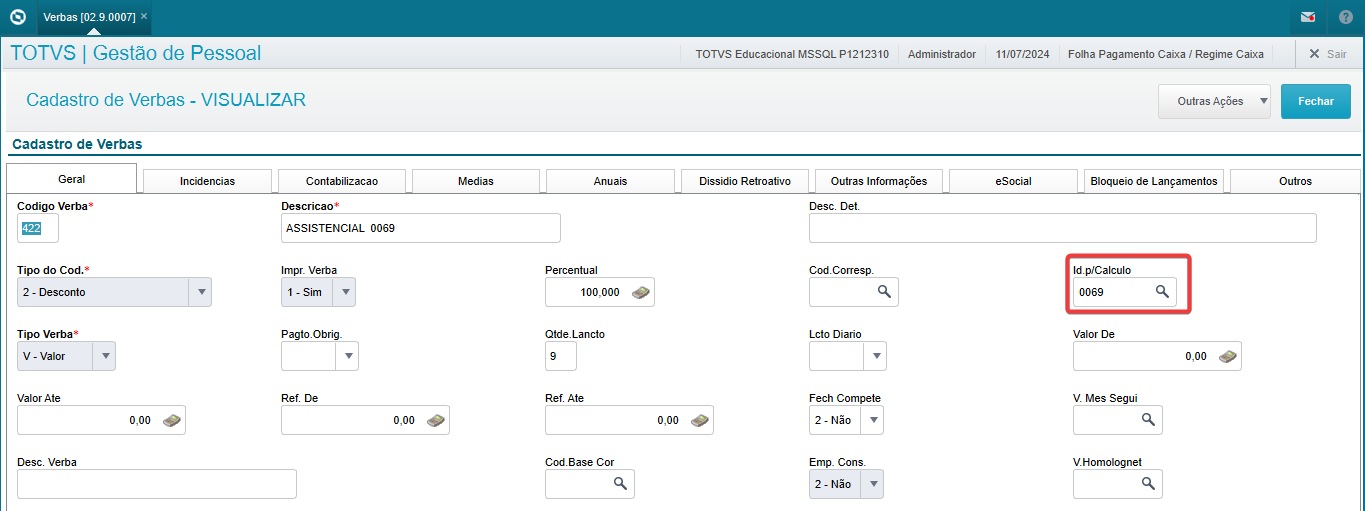1365x511 pixels.
Task: Open the Cod.Corresp. search magnifier
Action: pyautogui.click(x=884, y=292)
